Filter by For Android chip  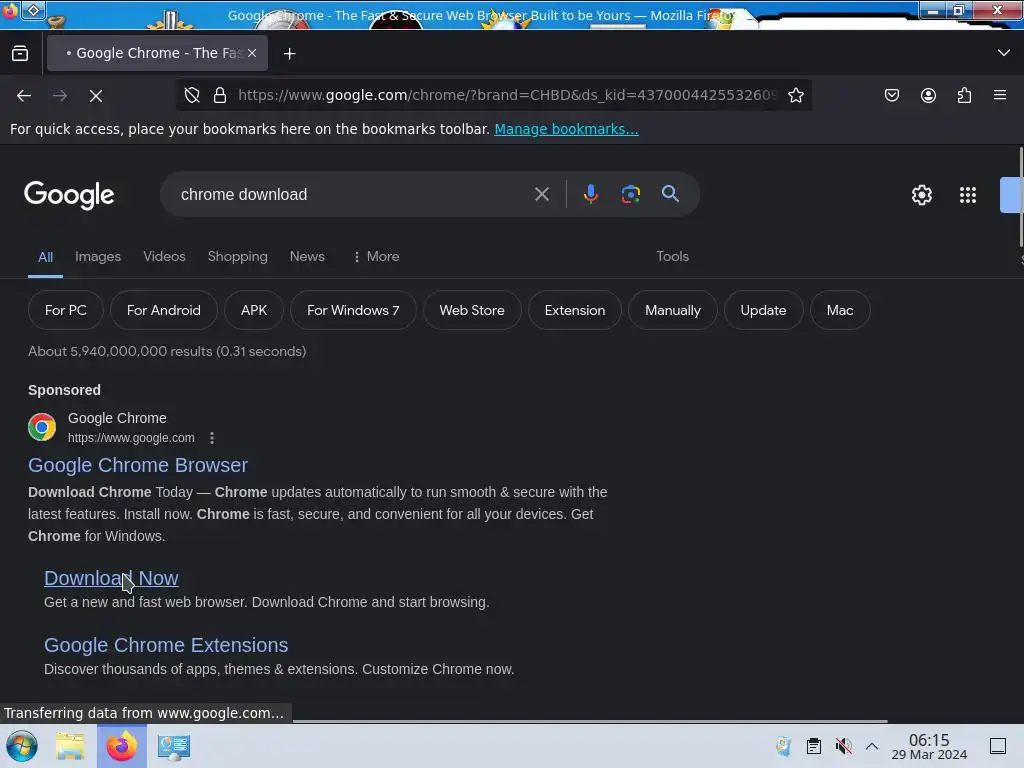164,310
